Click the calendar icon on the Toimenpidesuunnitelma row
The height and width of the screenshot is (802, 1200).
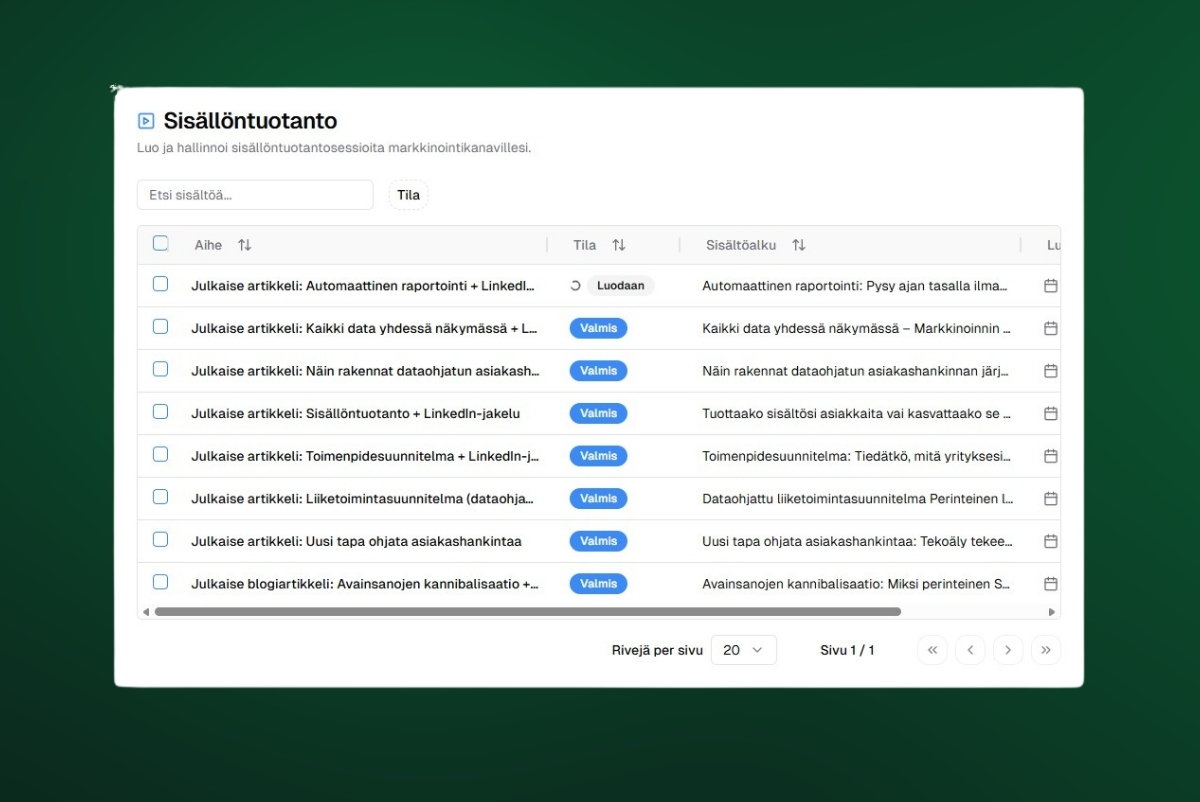click(x=1050, y=455)
